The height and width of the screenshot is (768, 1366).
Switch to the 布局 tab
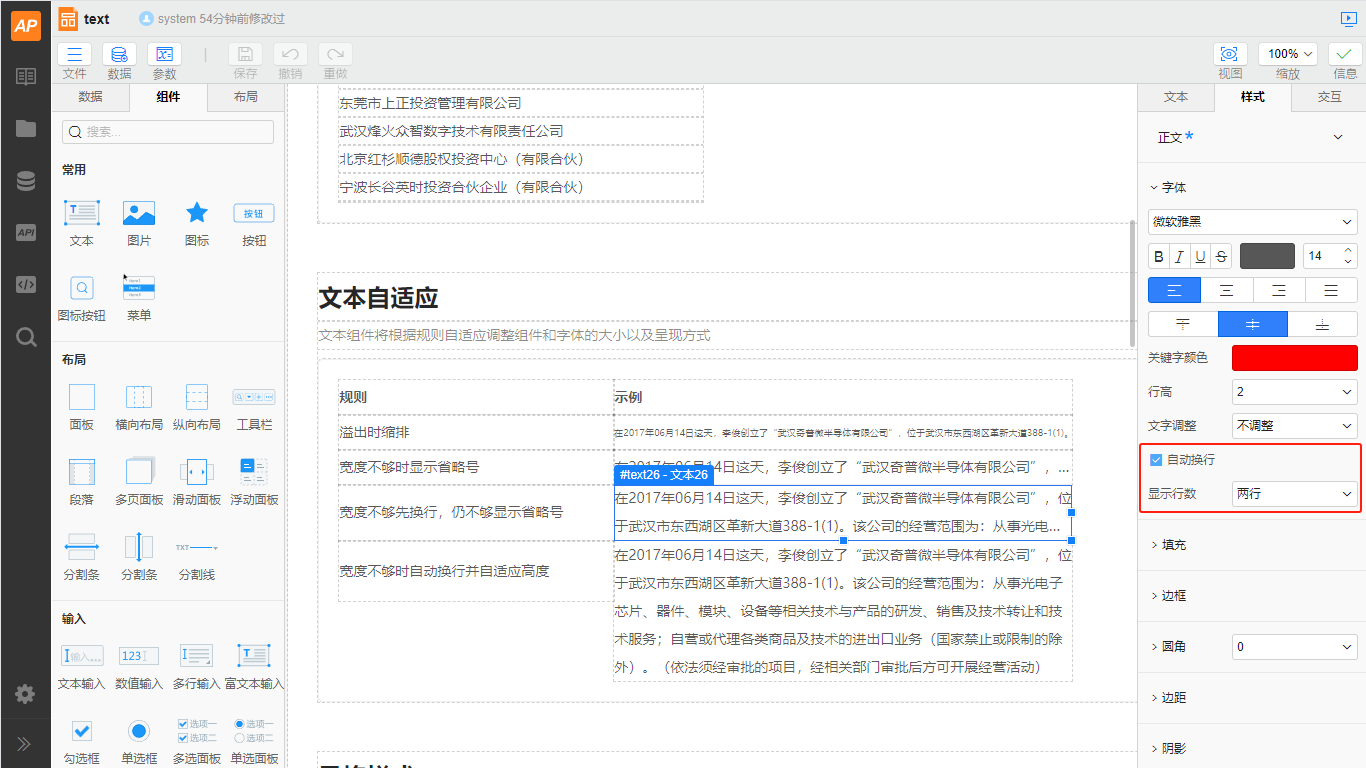click(x=246, y=97)
